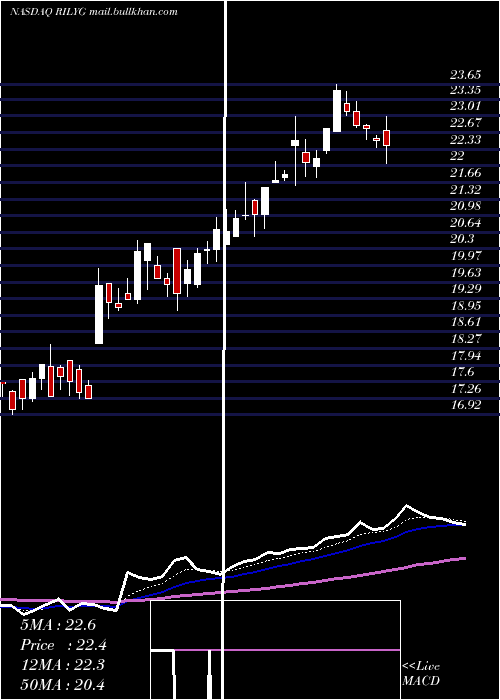Click the large red candle near 19.63
The width and height of the screenshot is (500, 700).
(x=177, y=271)
